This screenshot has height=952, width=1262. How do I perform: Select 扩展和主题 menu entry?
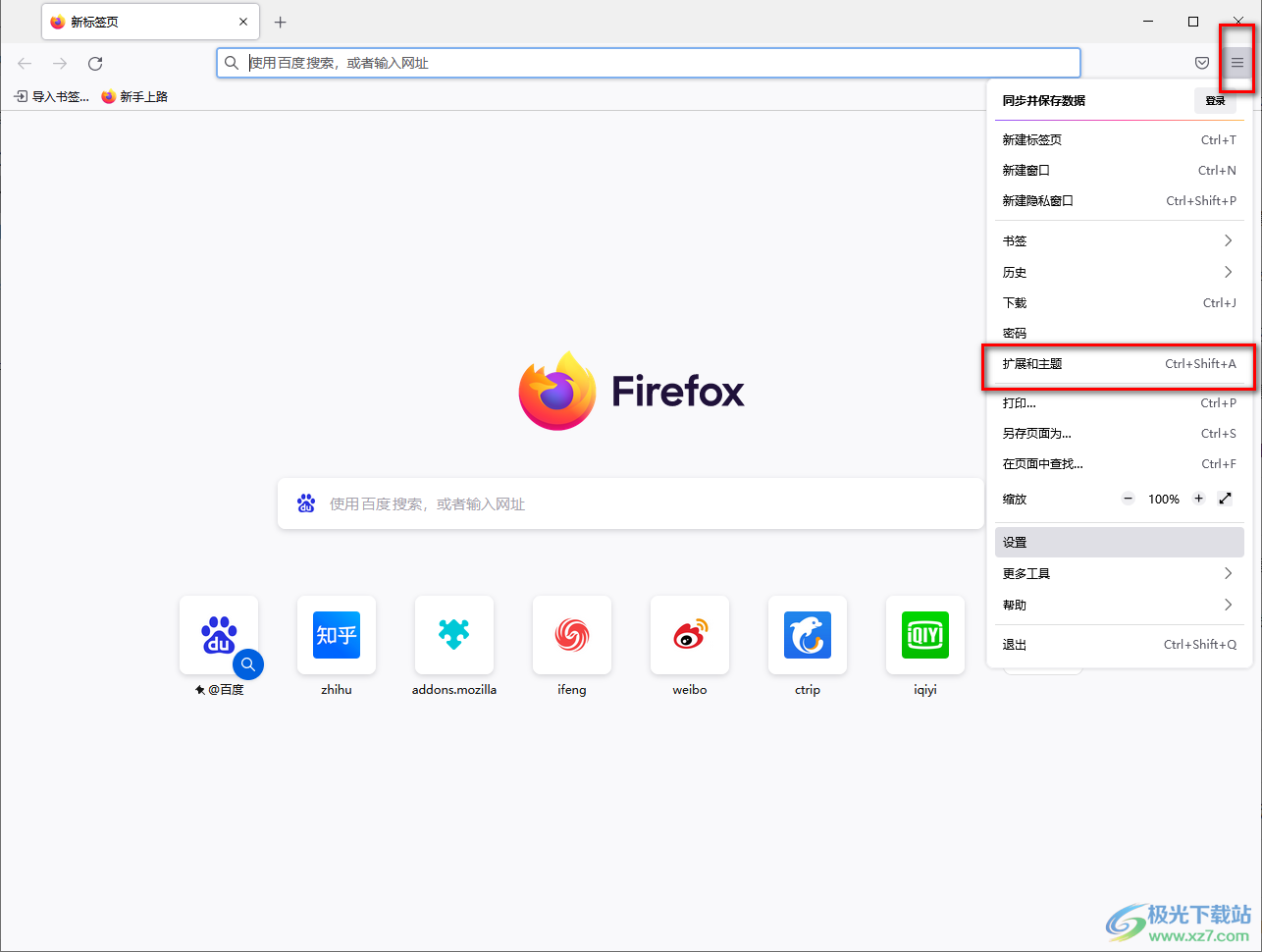tap(1119, 363)
